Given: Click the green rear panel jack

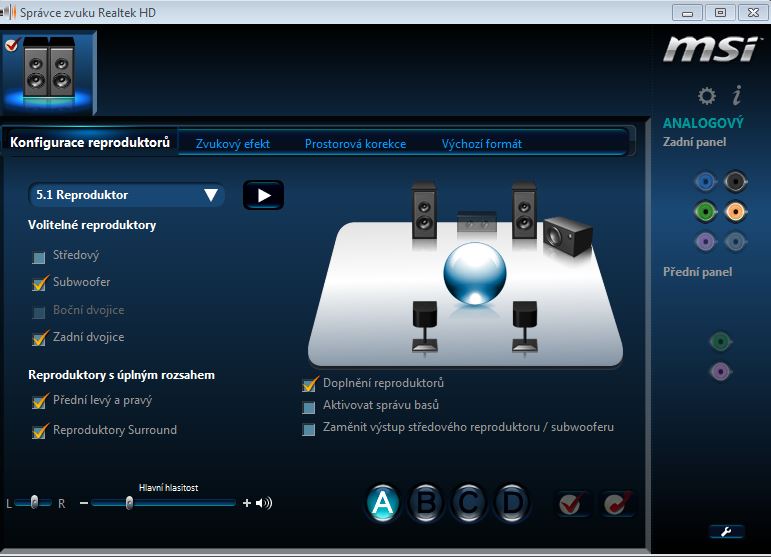Looking at the screenshot, I should [706, 212].
